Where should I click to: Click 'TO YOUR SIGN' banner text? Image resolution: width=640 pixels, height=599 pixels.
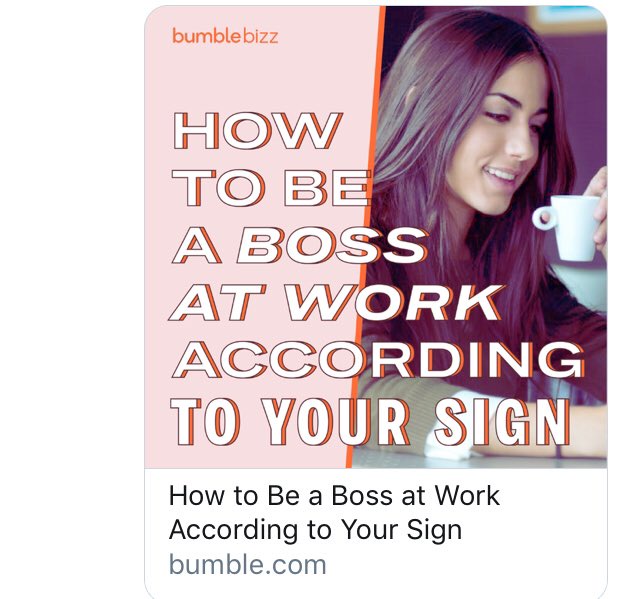[371, 422]
